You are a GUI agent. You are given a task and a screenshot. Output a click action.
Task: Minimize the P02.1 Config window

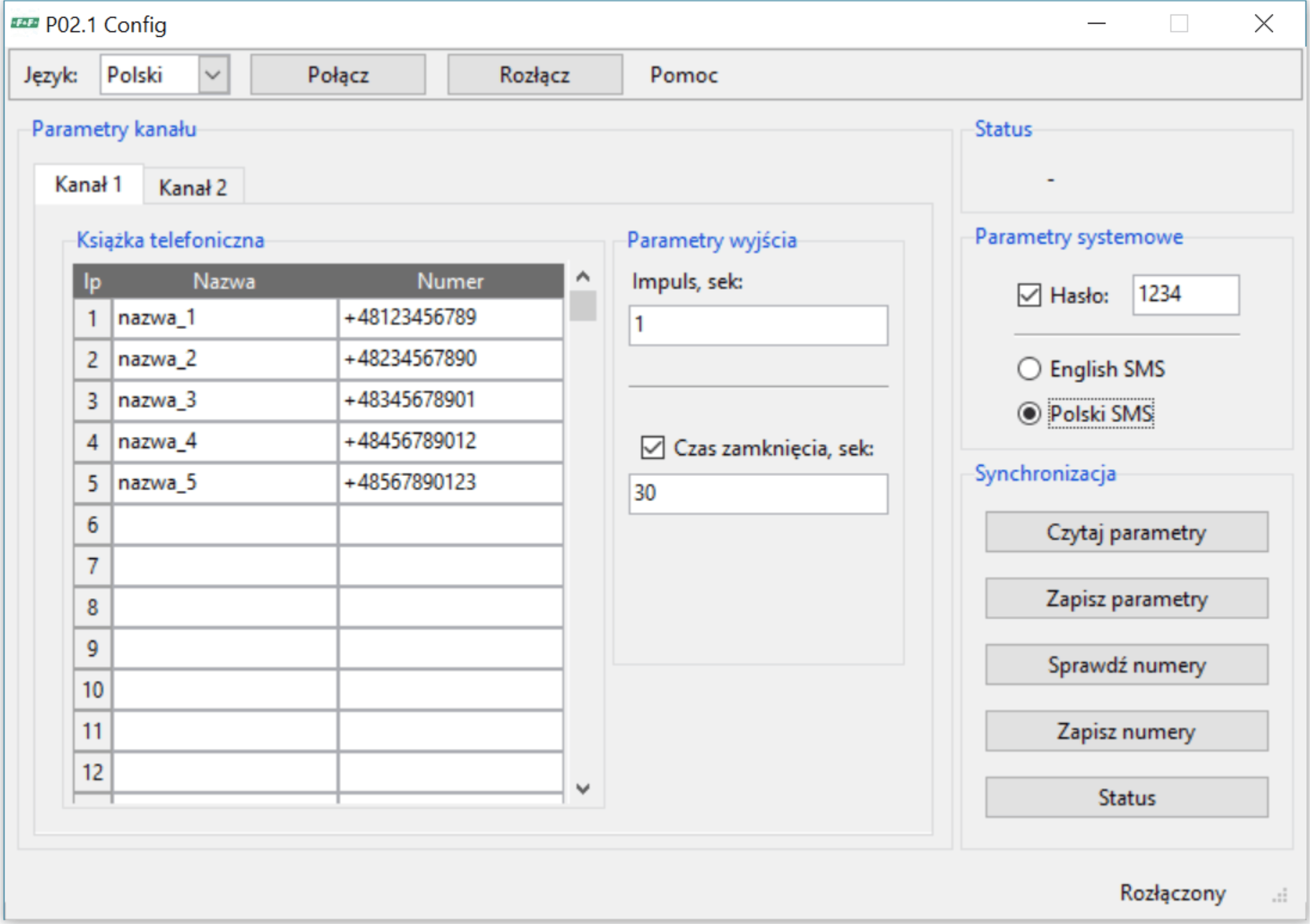1096,24
